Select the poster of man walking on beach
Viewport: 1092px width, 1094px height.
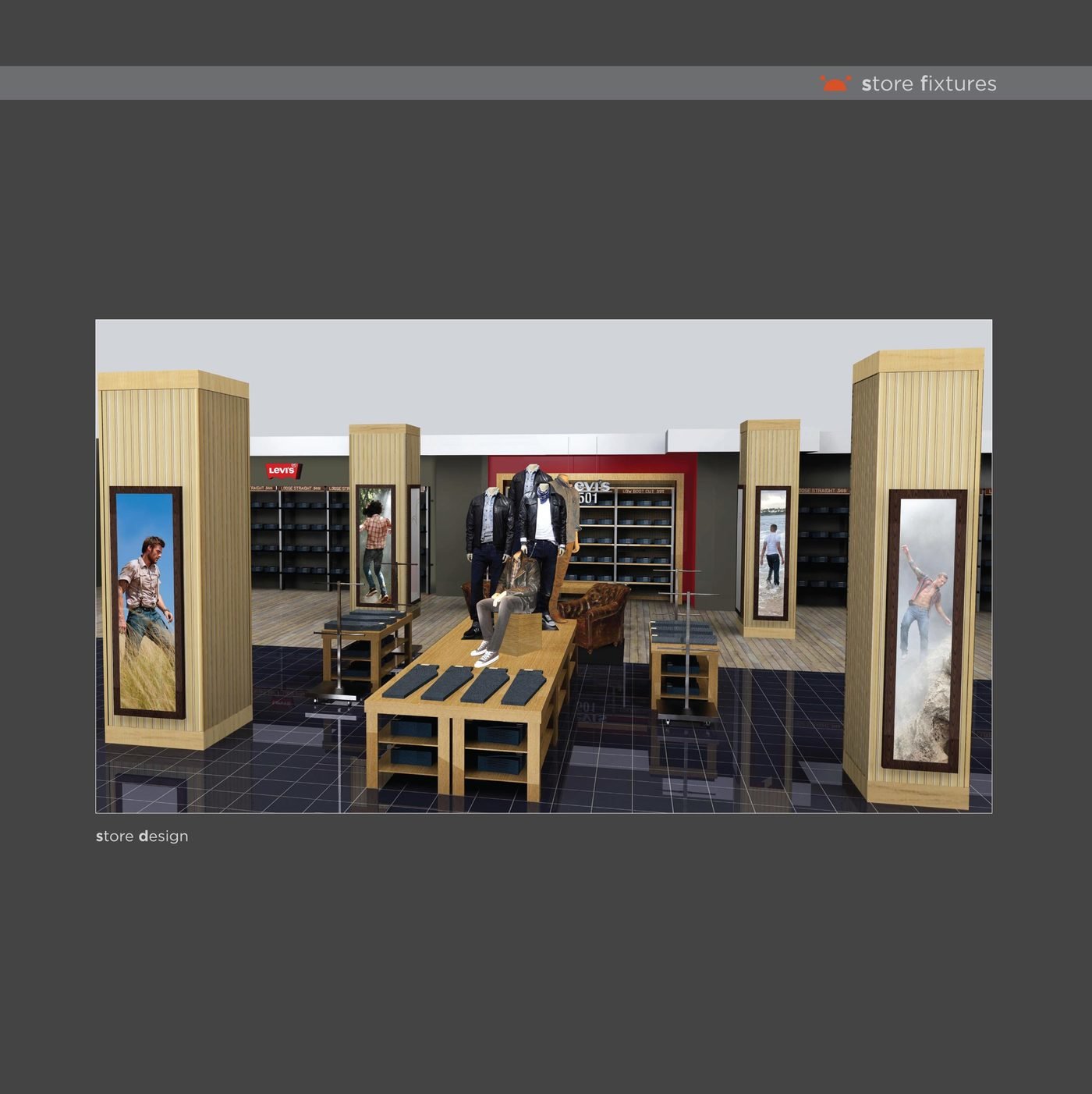772,553
